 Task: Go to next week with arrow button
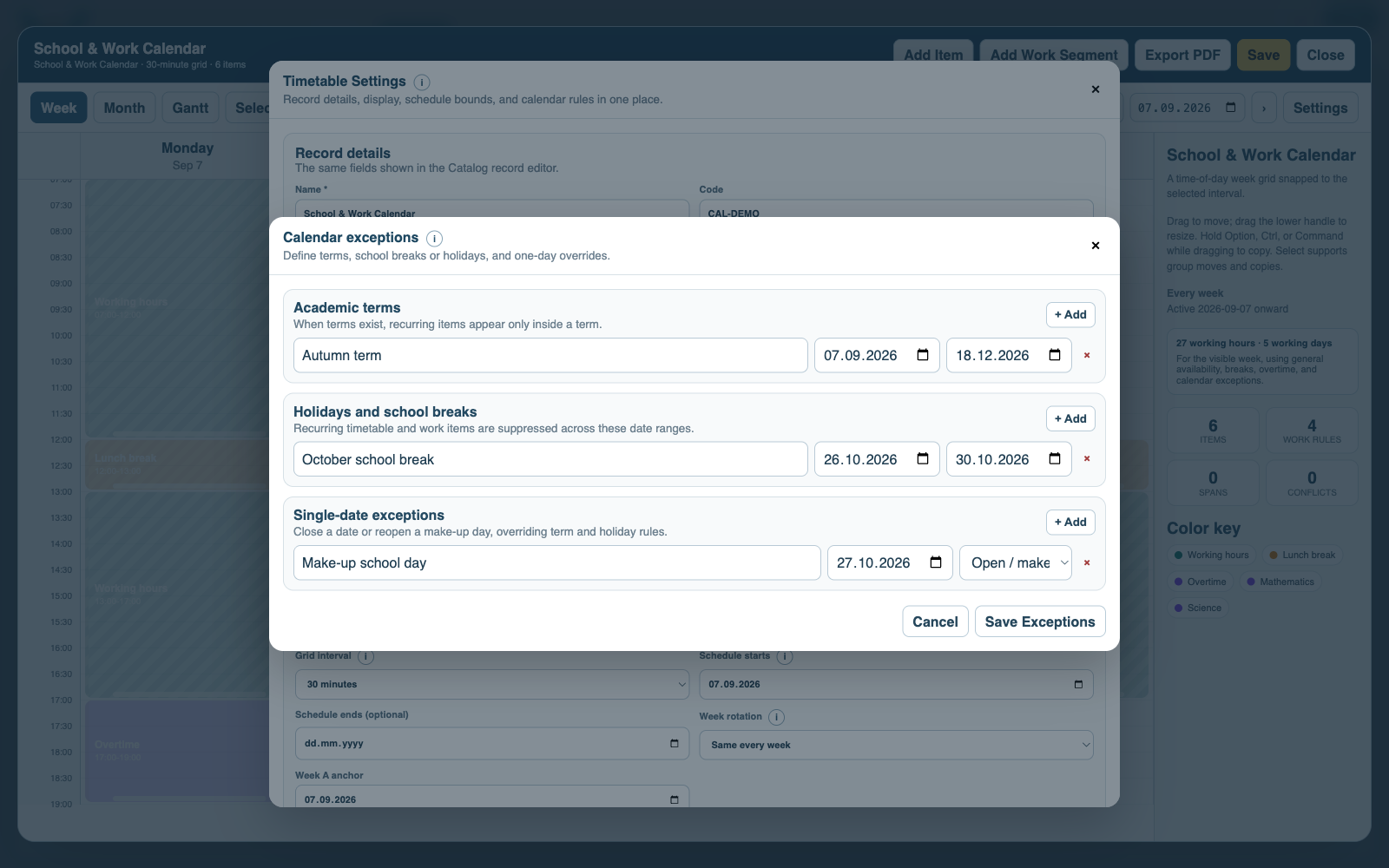(x=1264, y=108)
